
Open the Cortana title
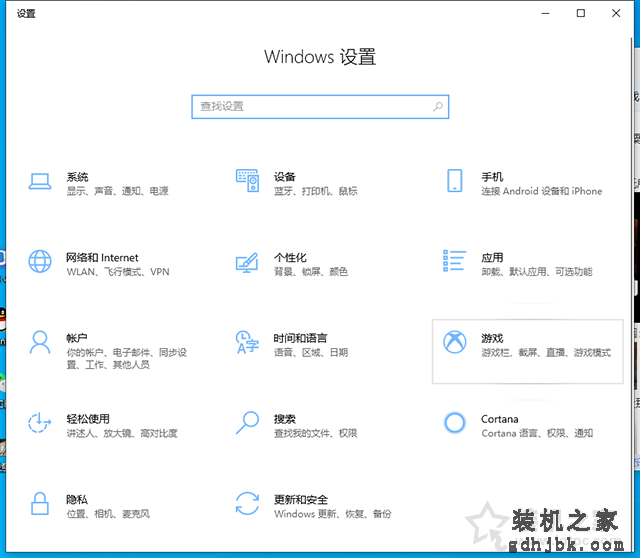pyautogui.click(x=500, y=419)
